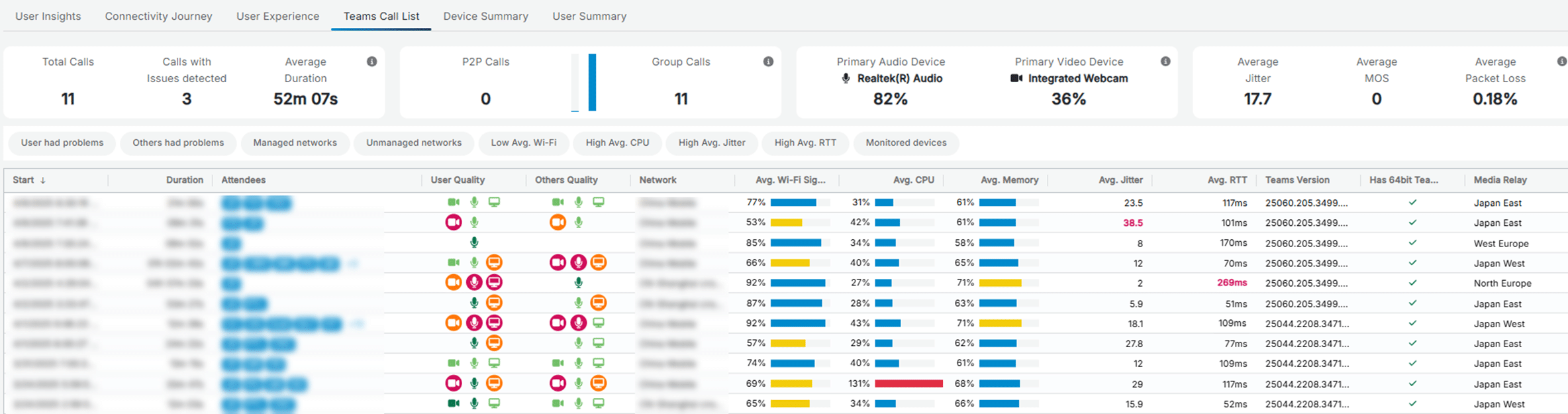Switch to the Device Summary tab
The height and width of the screenshot is (414, 1568).
point(485,16)
